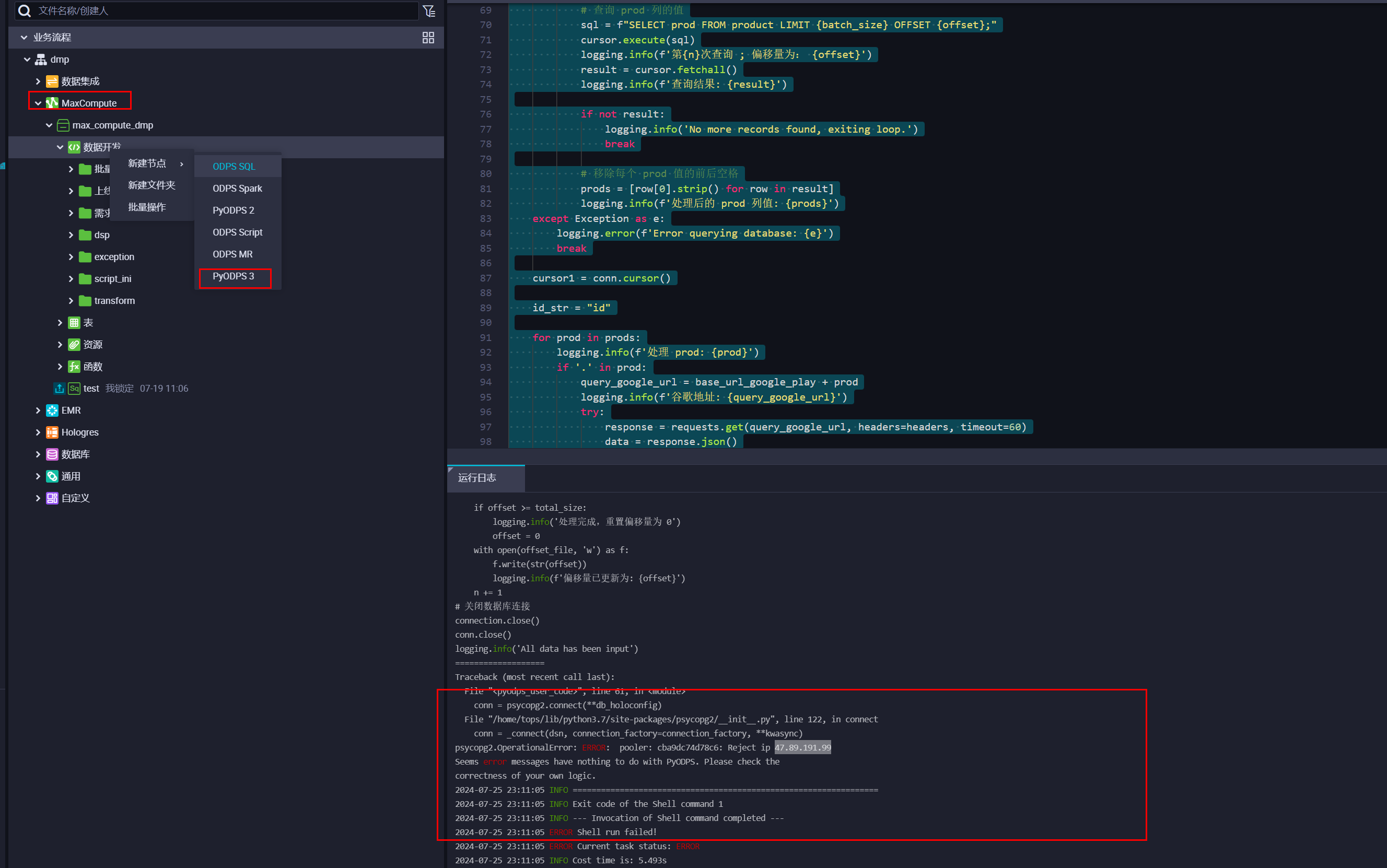The height and width of the screenshot is (868, 1387).
Task: Click the upload icon next to test
Action: 59,389
